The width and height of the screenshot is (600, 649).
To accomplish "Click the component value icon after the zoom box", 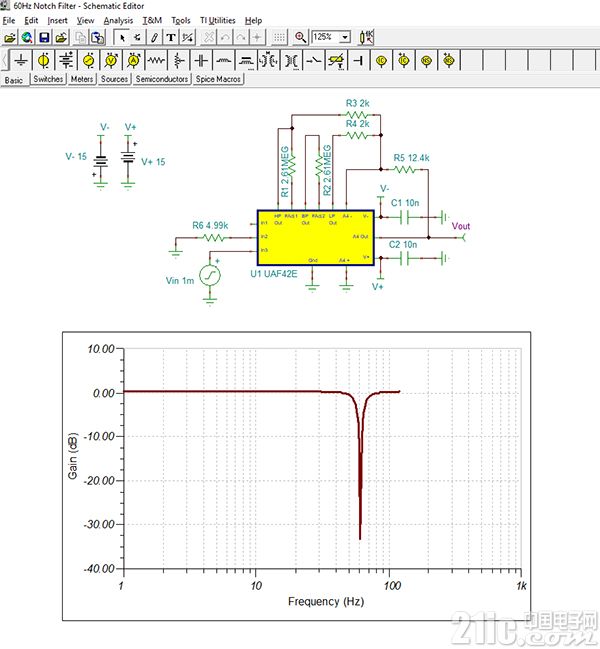I will [366, 38].
